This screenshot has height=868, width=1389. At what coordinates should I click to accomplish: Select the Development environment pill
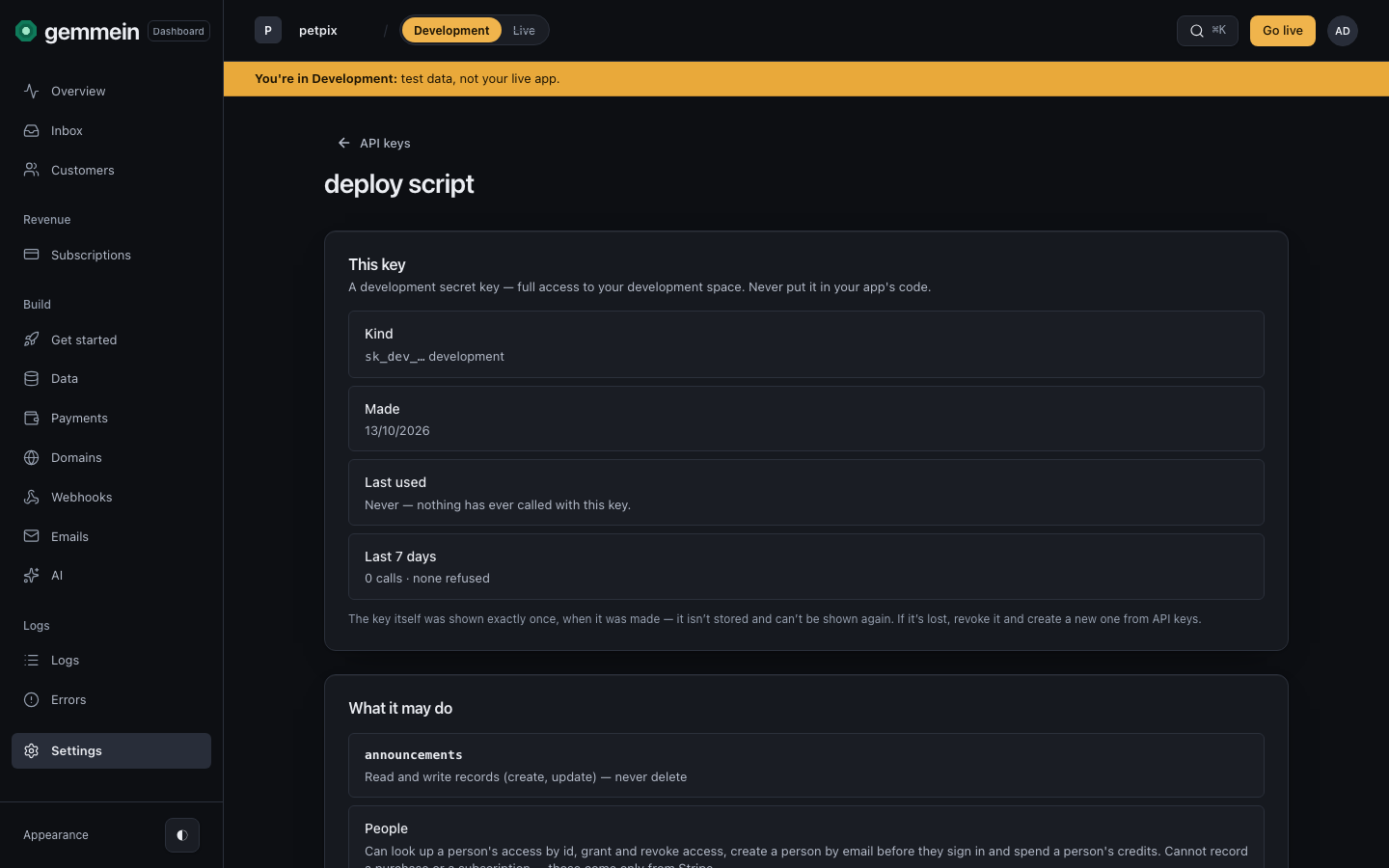click(451, 31)
